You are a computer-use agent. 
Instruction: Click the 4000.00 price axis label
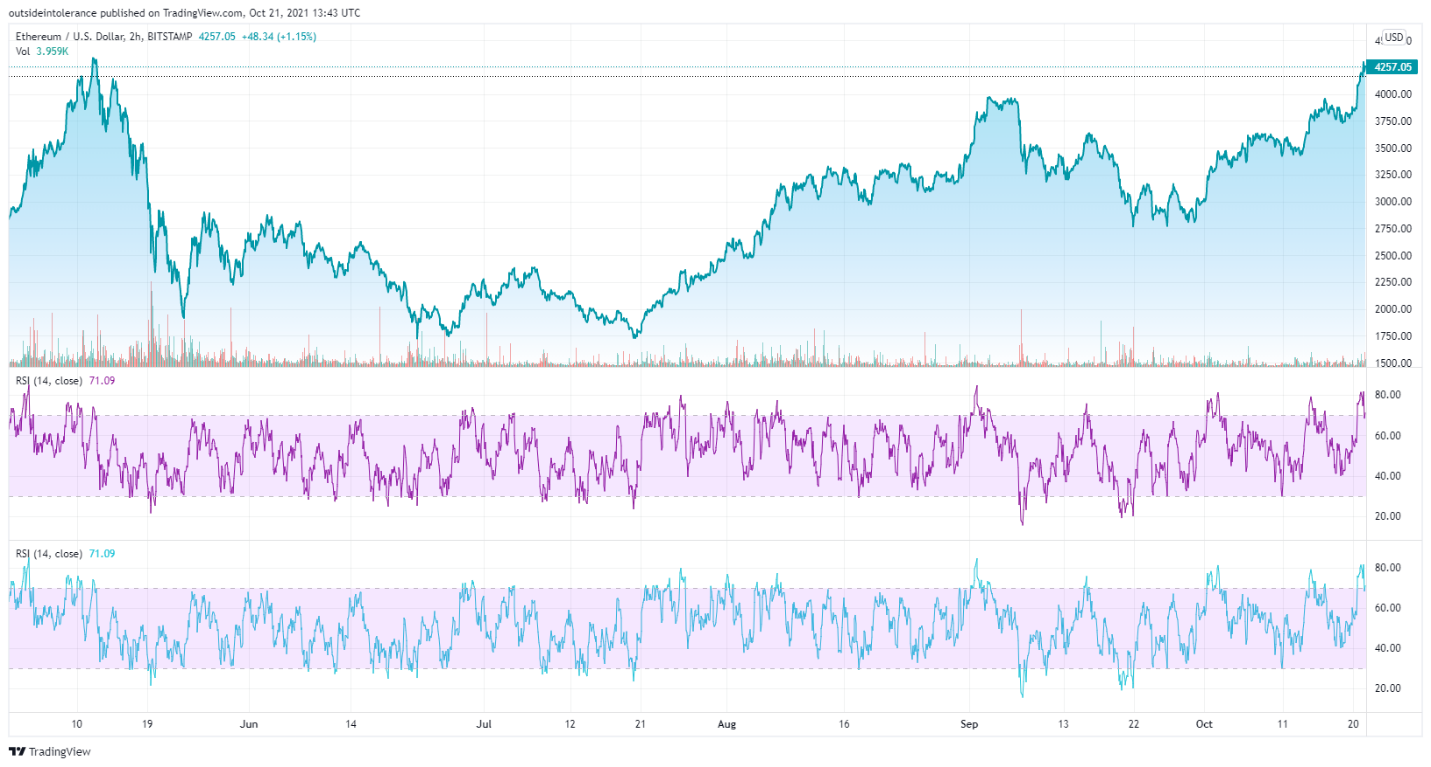pos(1393,94)
